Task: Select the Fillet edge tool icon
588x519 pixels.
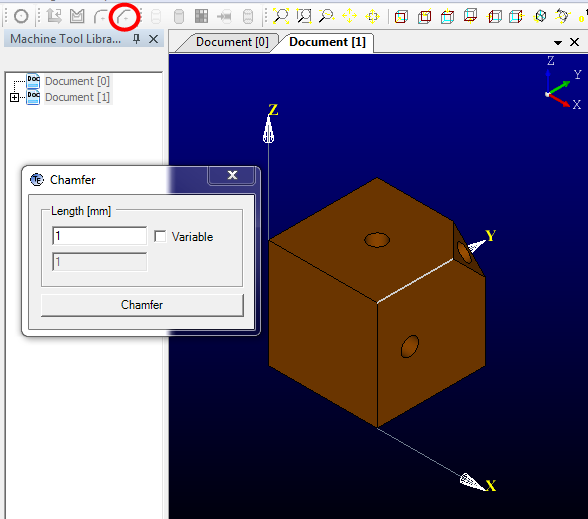Action: pos(100,16)
